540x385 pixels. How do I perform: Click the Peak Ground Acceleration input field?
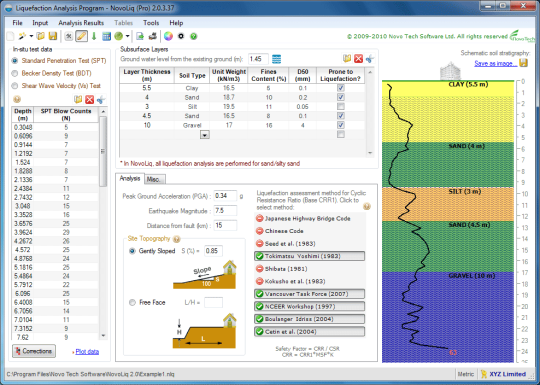pos(225,196)
